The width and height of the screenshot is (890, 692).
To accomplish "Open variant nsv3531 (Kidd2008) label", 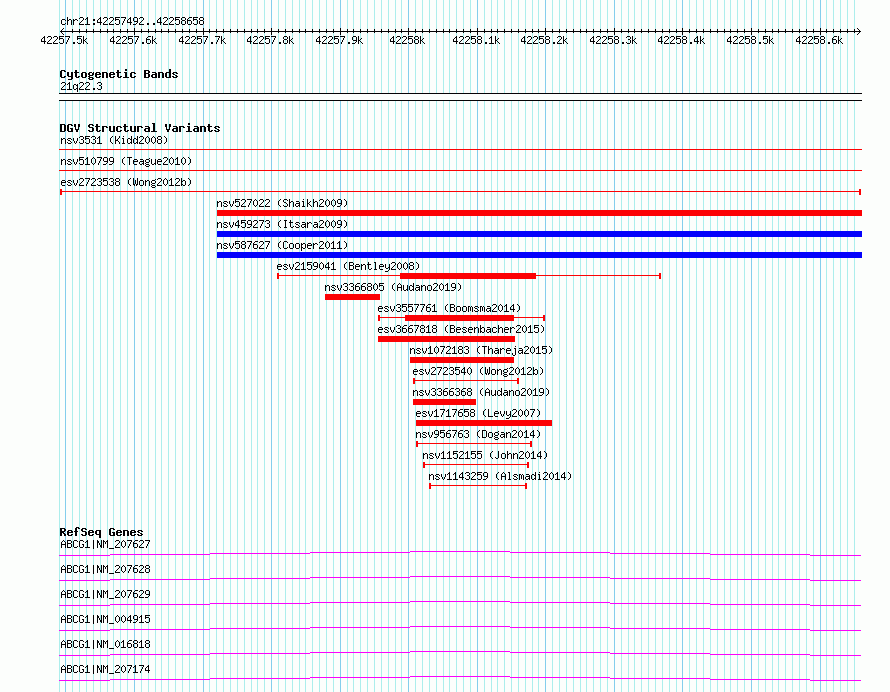I will pos(114,140).
